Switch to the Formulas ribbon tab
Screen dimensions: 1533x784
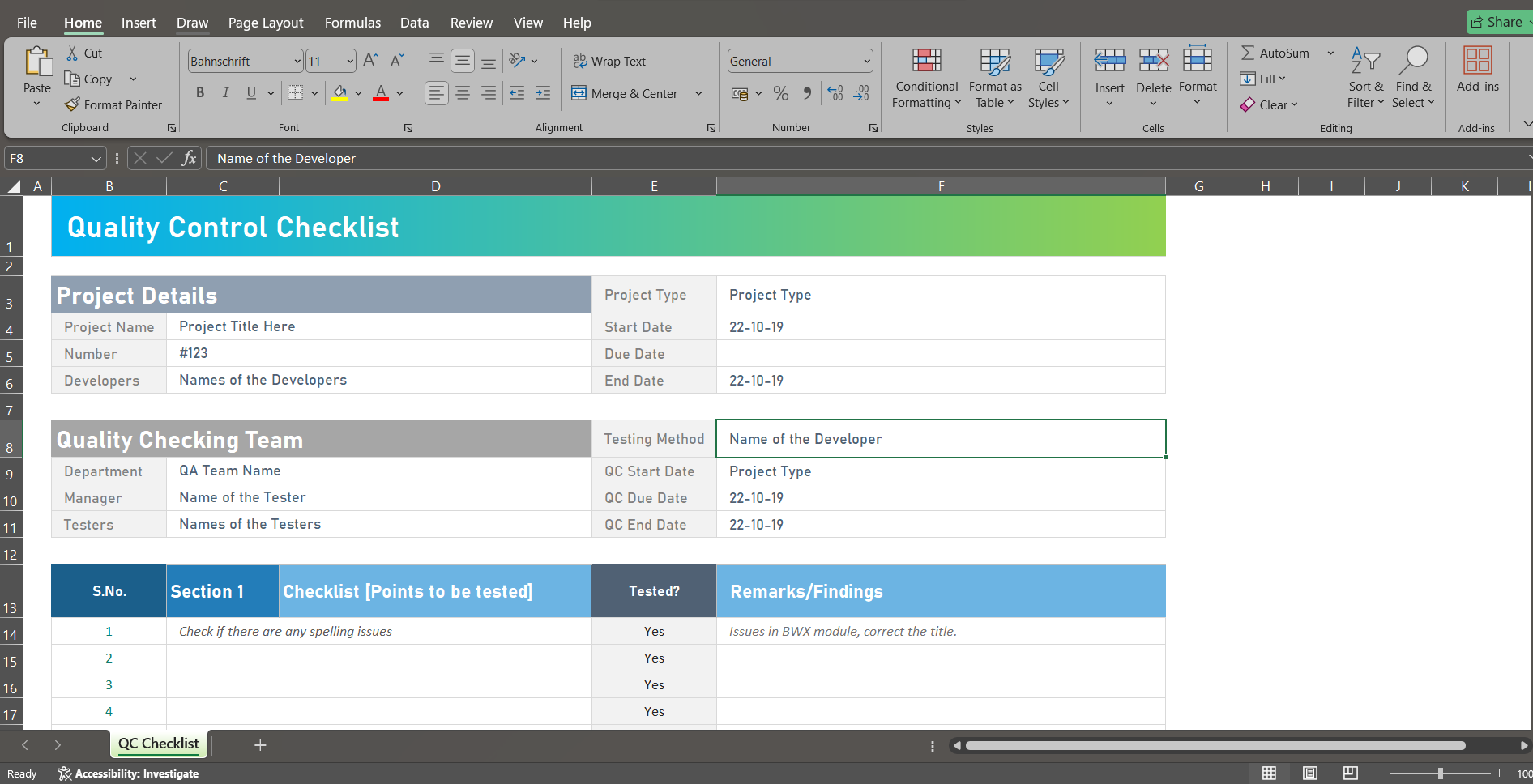click(x=352, y=22)
